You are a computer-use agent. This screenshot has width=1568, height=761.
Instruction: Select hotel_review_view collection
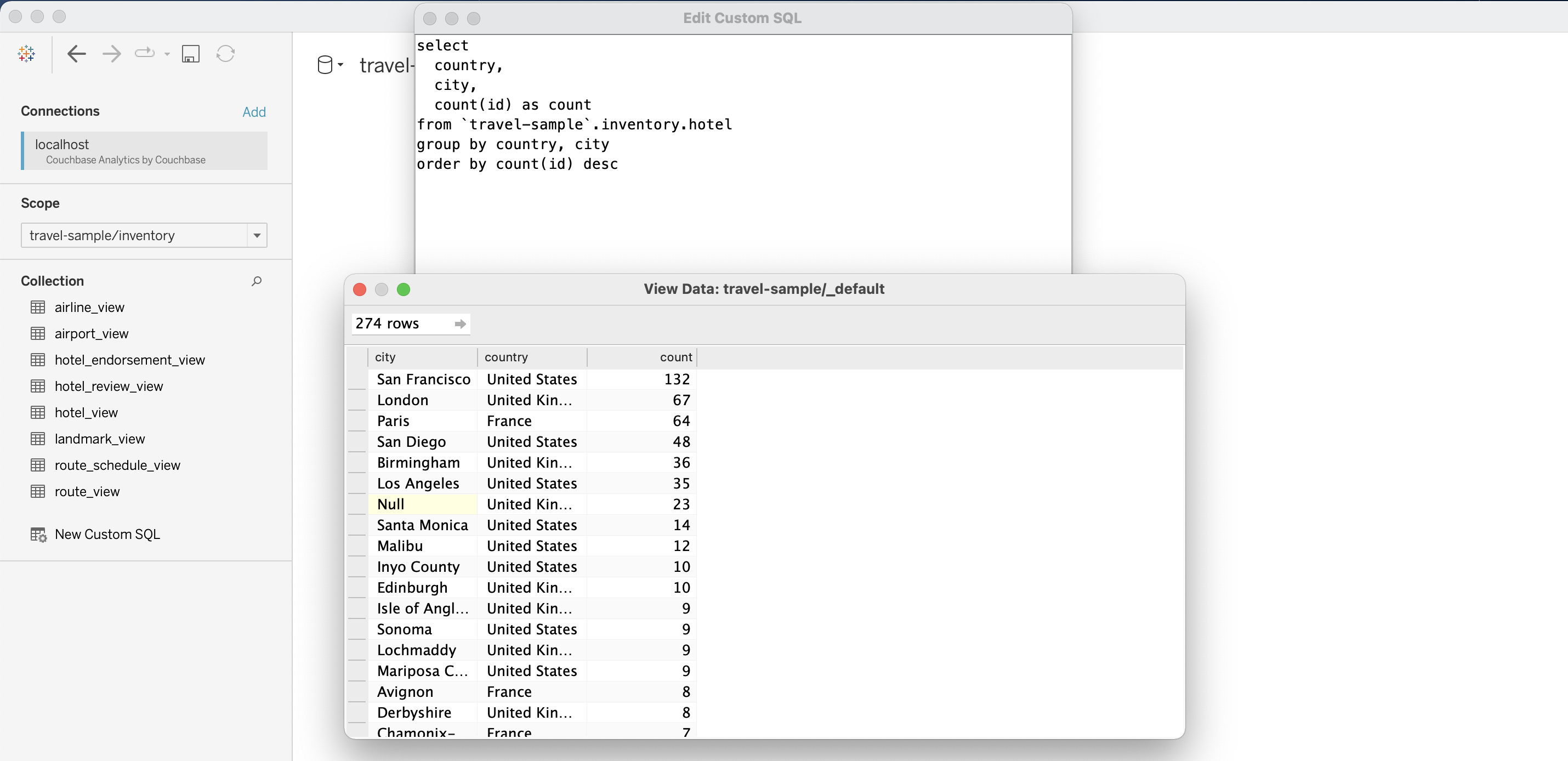109,386
